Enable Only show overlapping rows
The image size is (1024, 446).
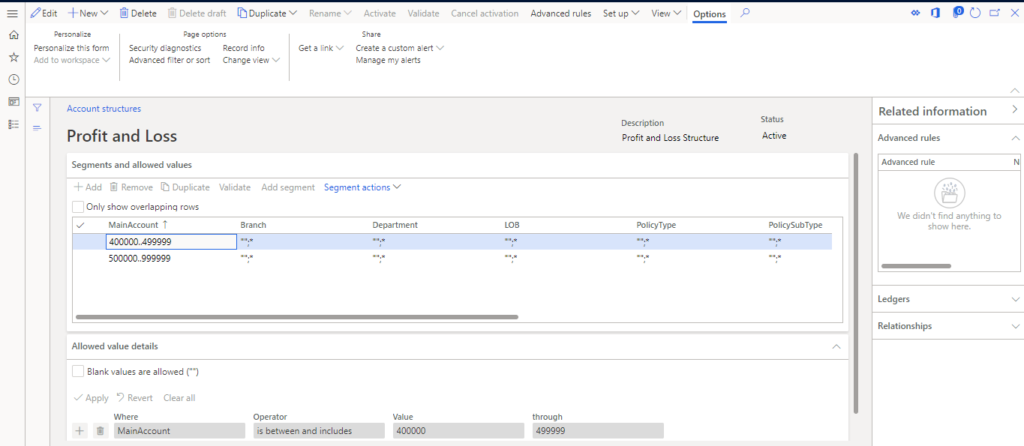point(78,207)
